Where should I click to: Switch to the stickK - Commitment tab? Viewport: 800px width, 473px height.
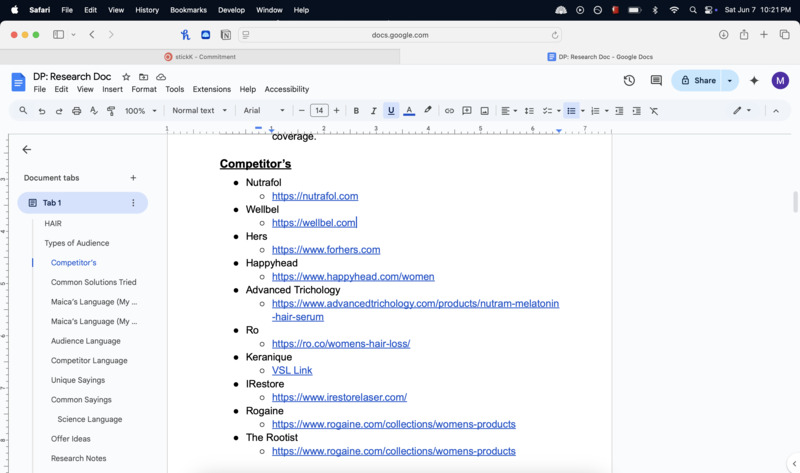point(200,57)
